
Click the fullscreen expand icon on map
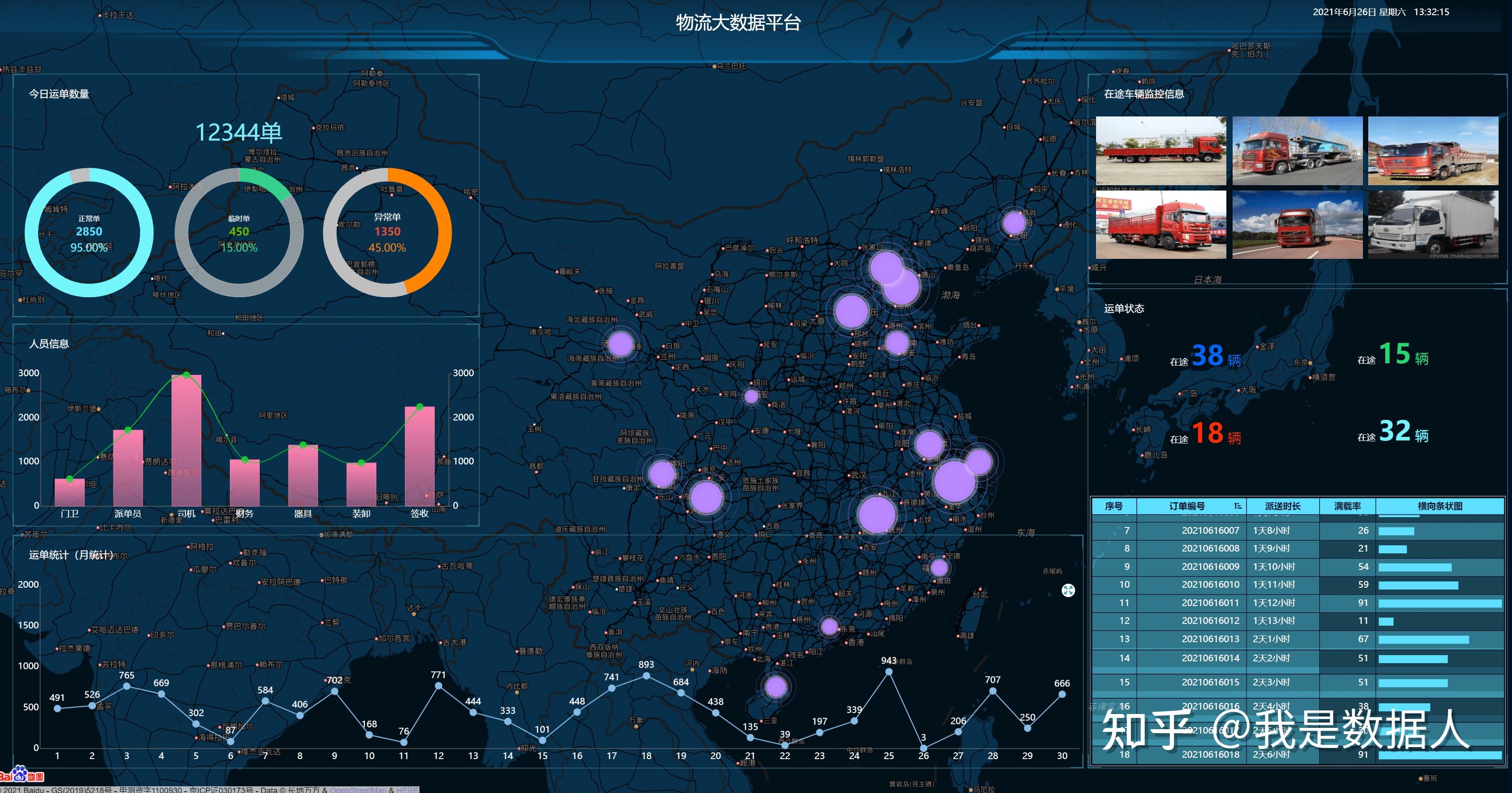[x=1068, y=590]
